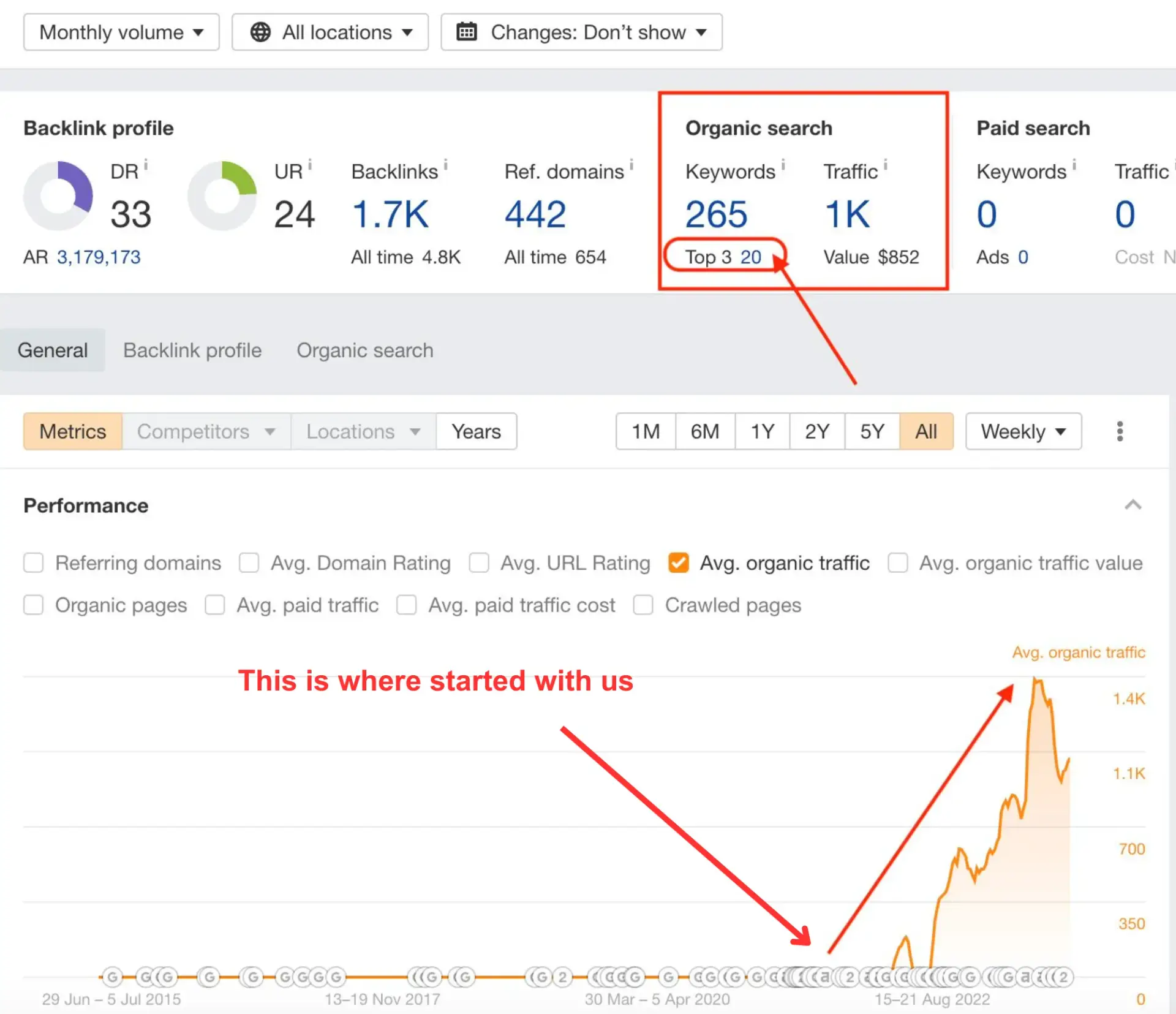Click the globe icon in All locations
This screenshot has height=1014, width=1176.
[260, 32]
